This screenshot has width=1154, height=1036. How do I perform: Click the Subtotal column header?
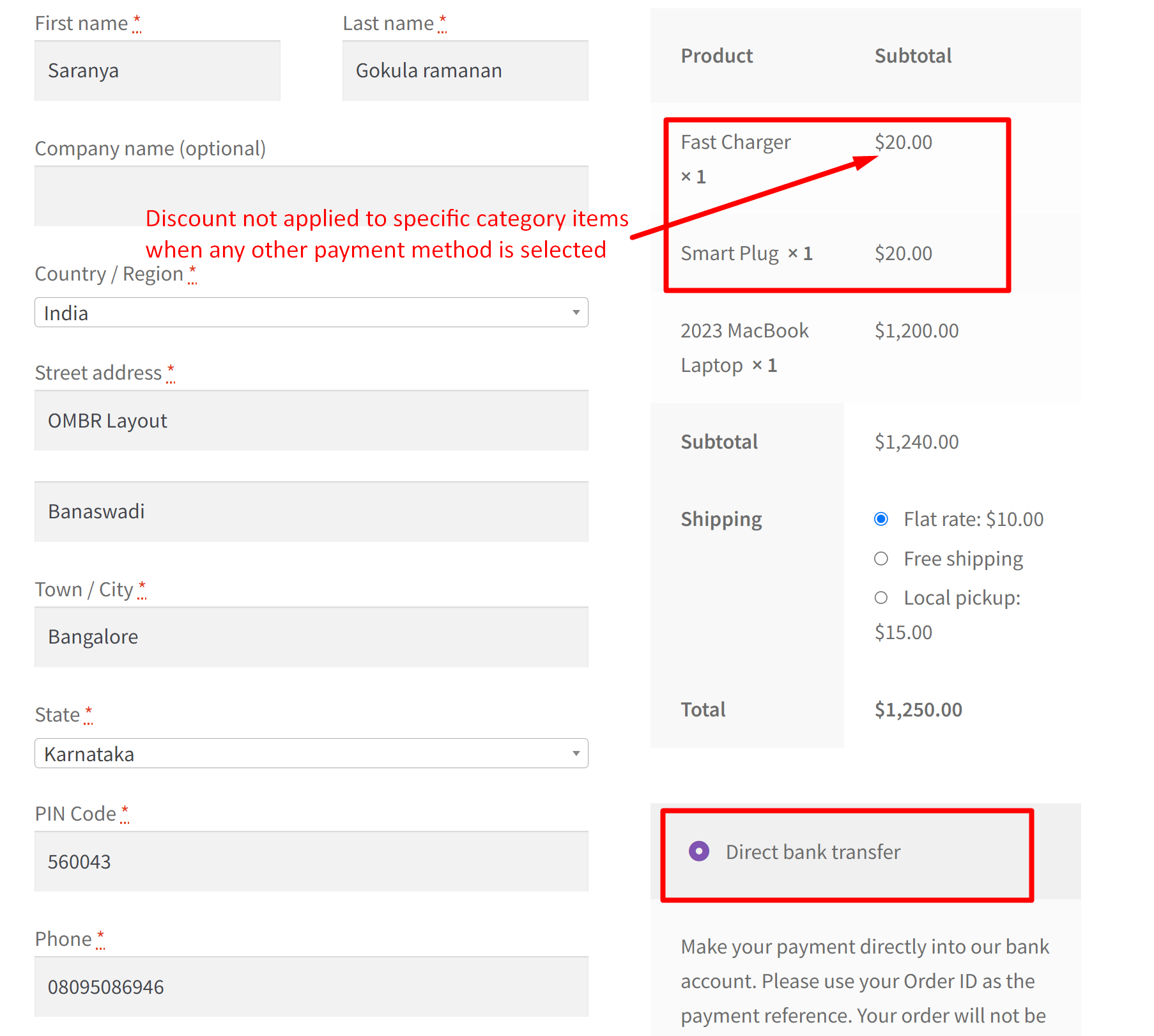(x=913, y=56)
